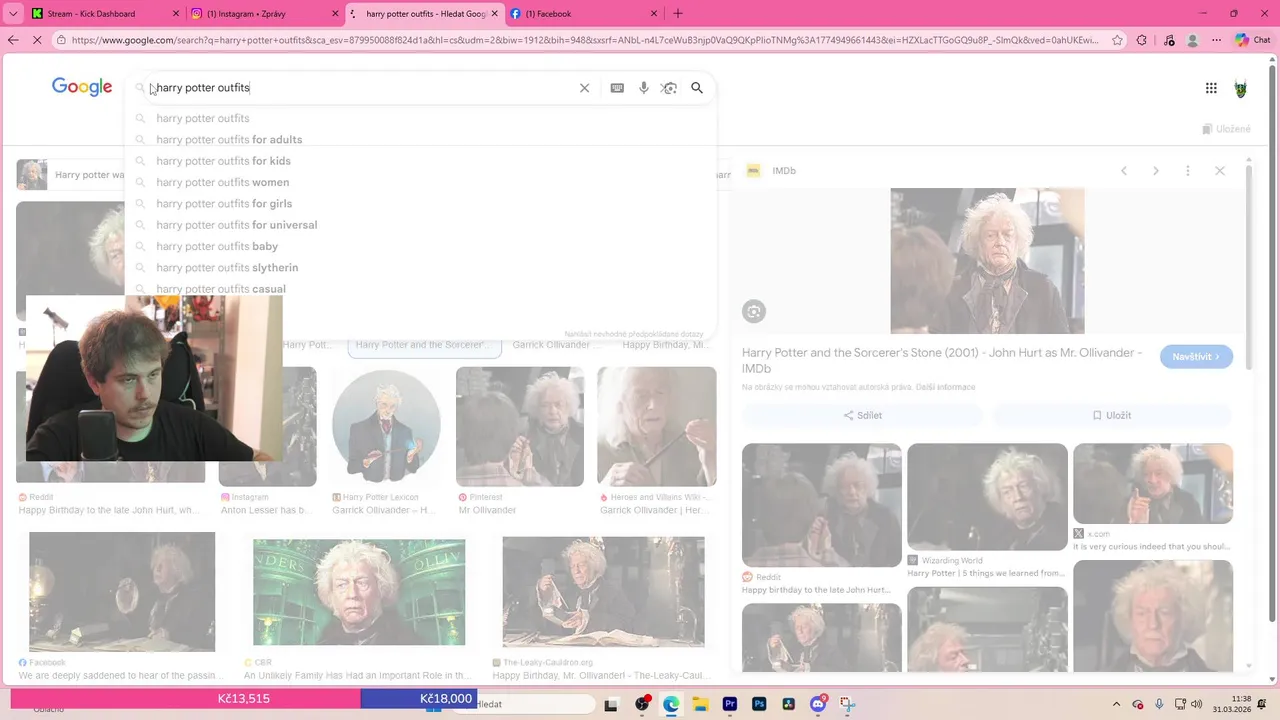Launch Adobe Photoshop from taskbar

[x=759, y=704]
